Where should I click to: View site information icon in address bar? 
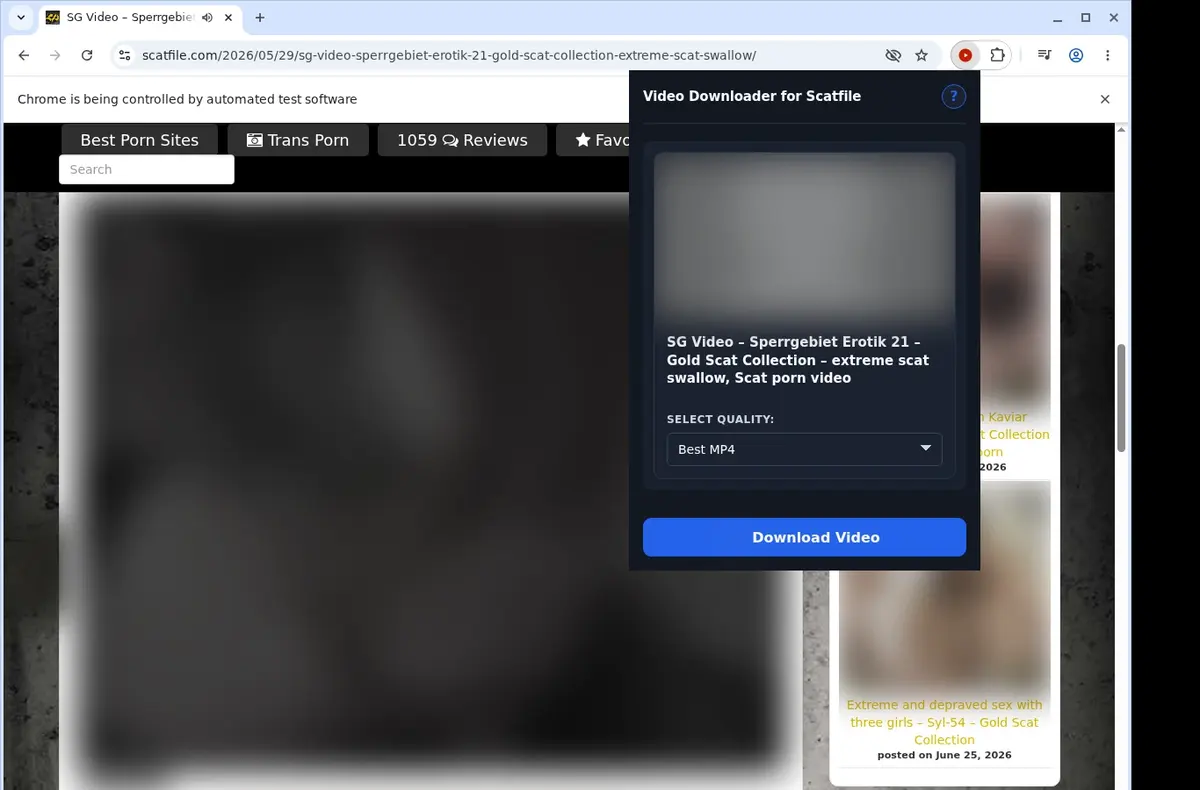tap(123, 56)
